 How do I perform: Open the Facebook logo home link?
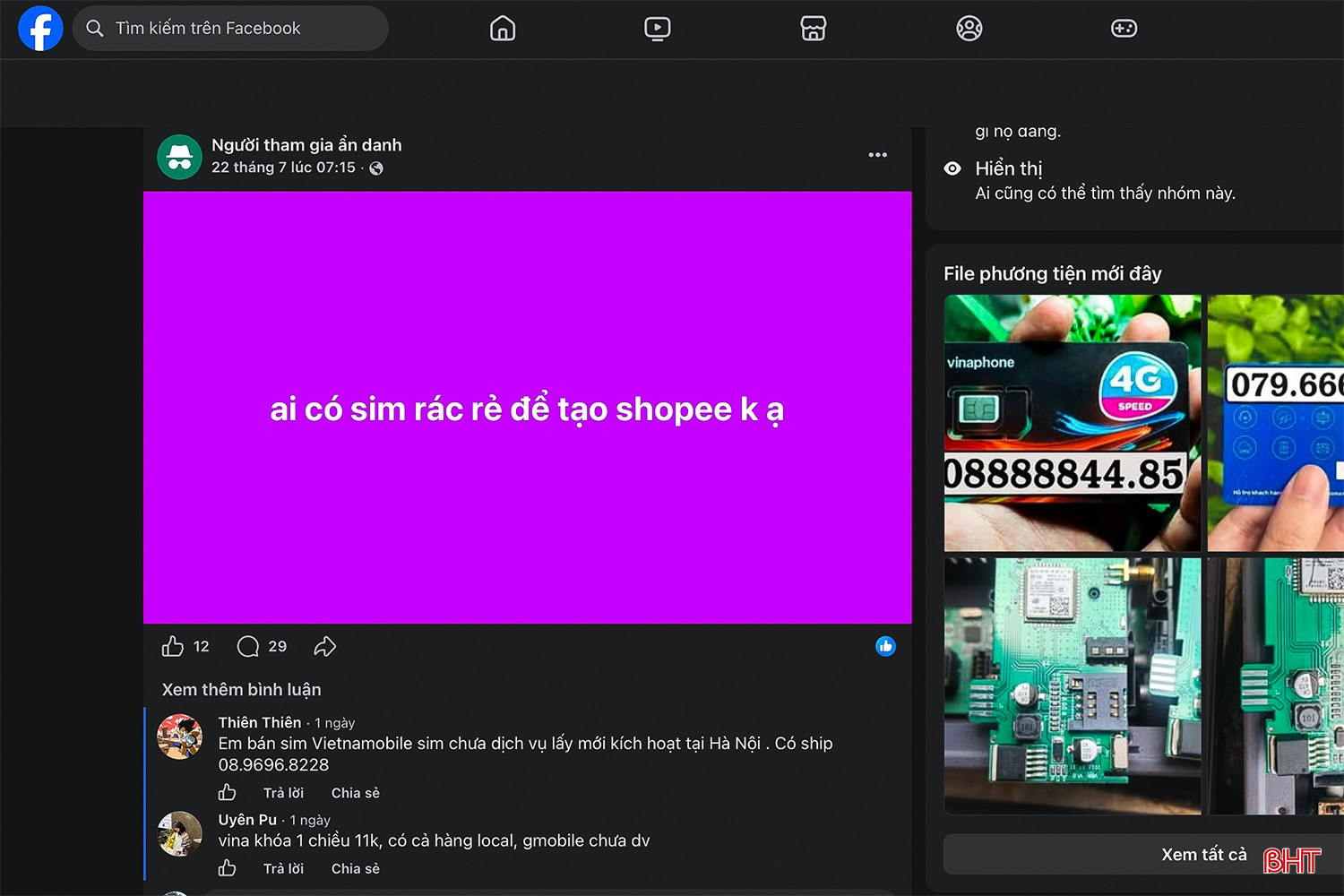40,28
